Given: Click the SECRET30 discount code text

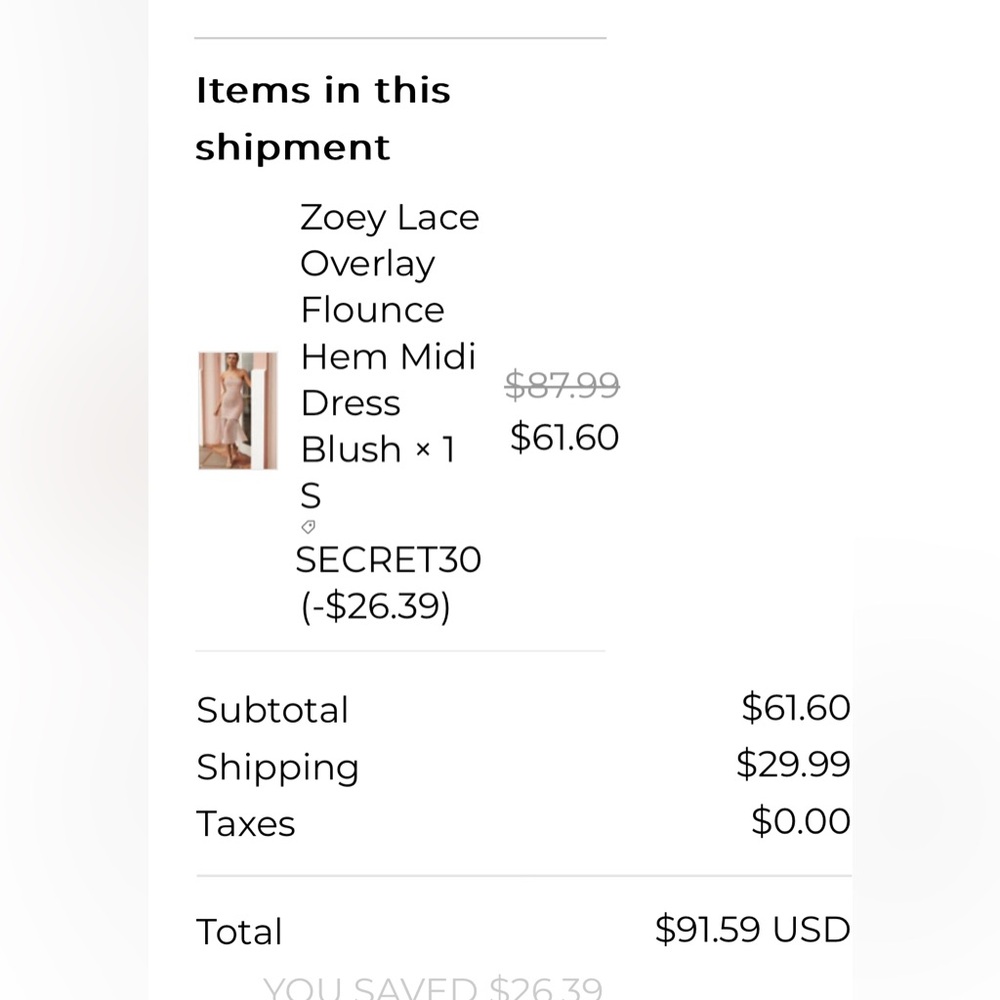Looking at the screenshot, I should tap(388, 559).
